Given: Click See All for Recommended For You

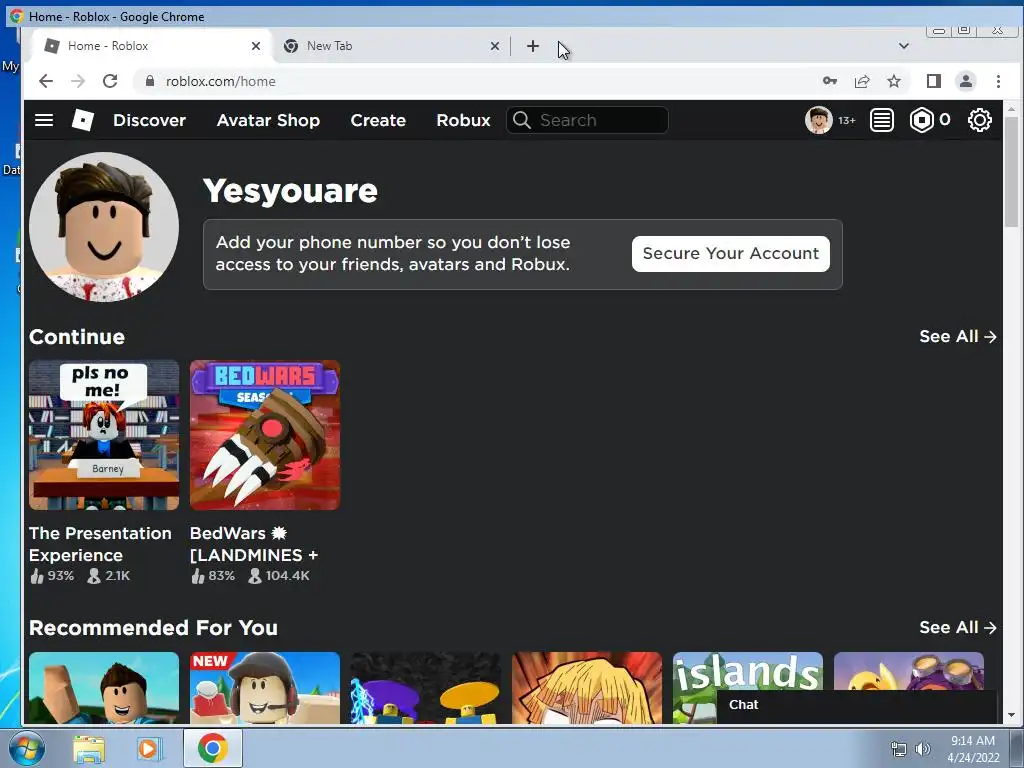Looking at the screenshot, I should coord(958,628).
